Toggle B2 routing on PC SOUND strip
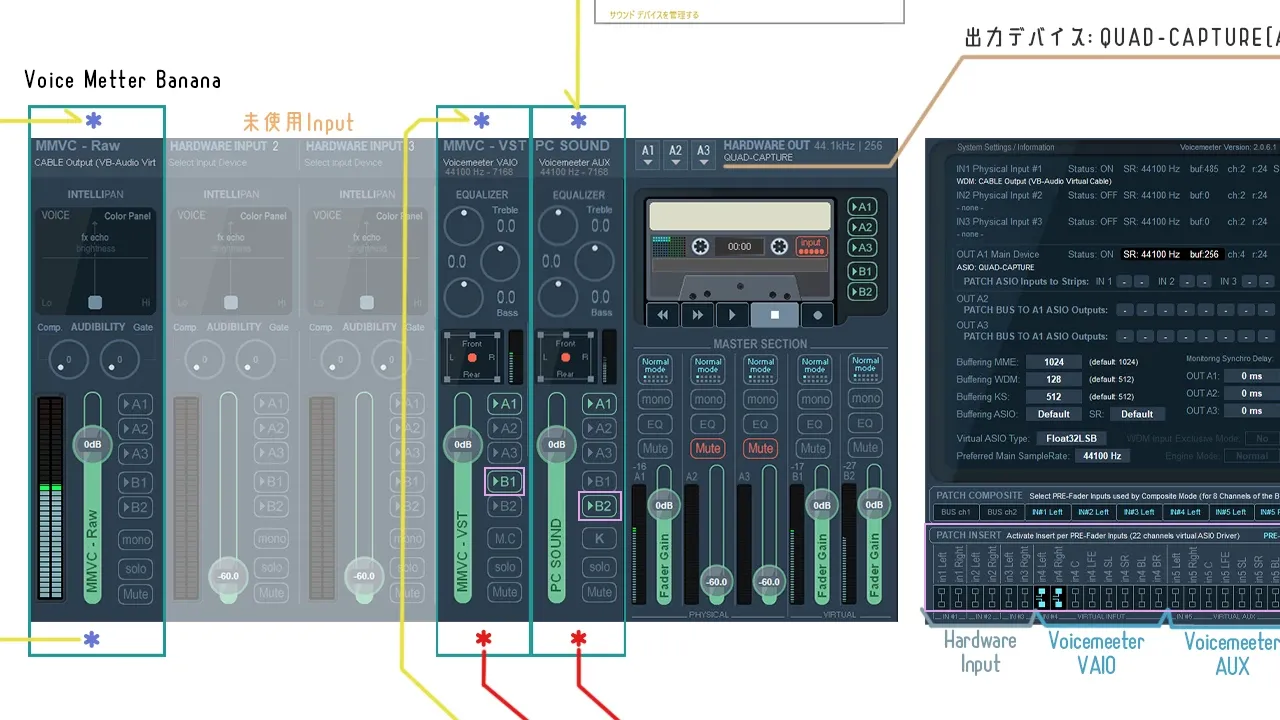The image size is (1280, 720). [x=599, y=506]
